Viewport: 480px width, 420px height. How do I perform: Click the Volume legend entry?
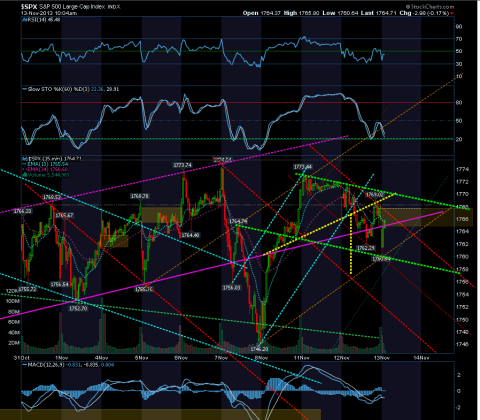[46, 174]
